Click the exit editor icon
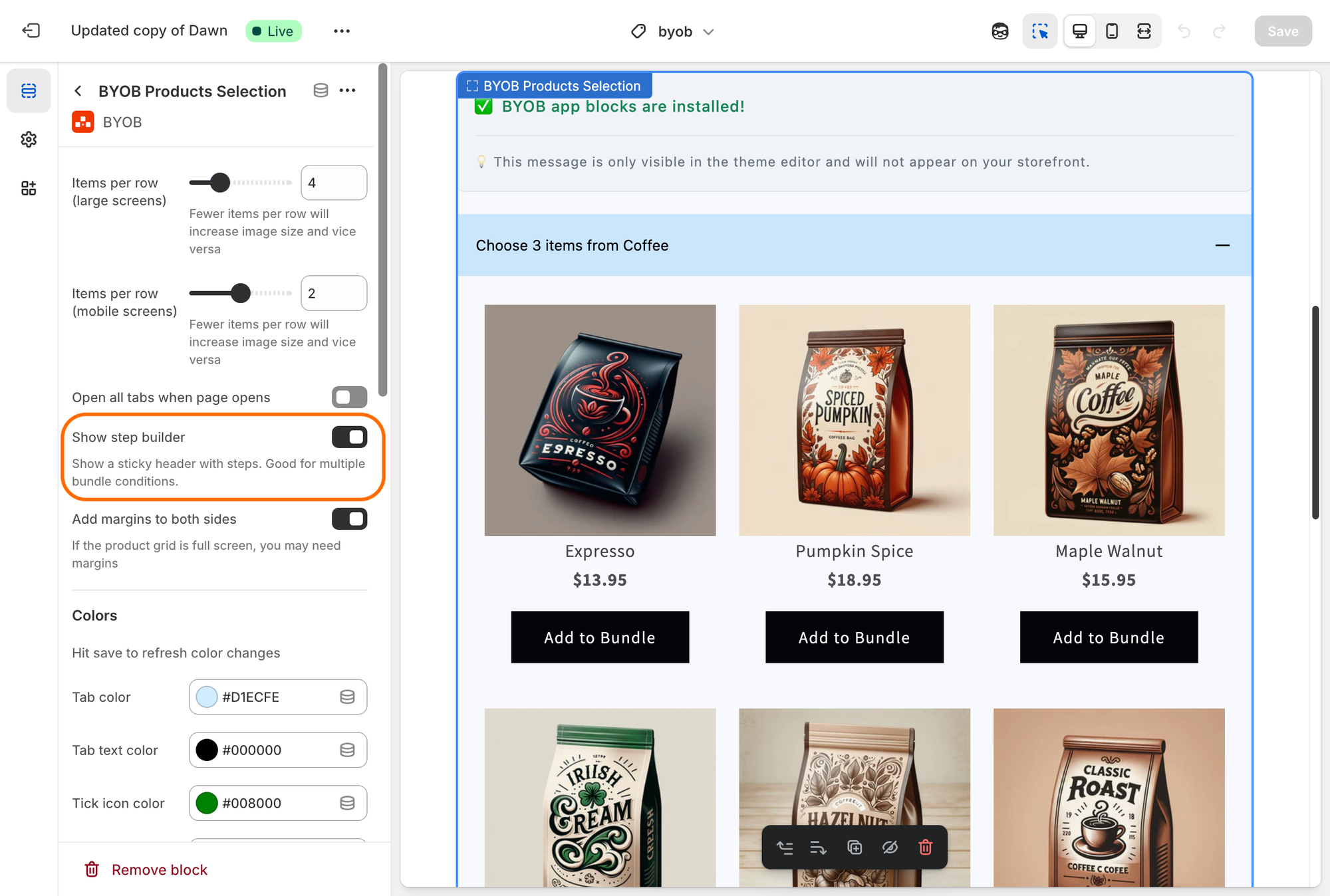 (31, 31)
